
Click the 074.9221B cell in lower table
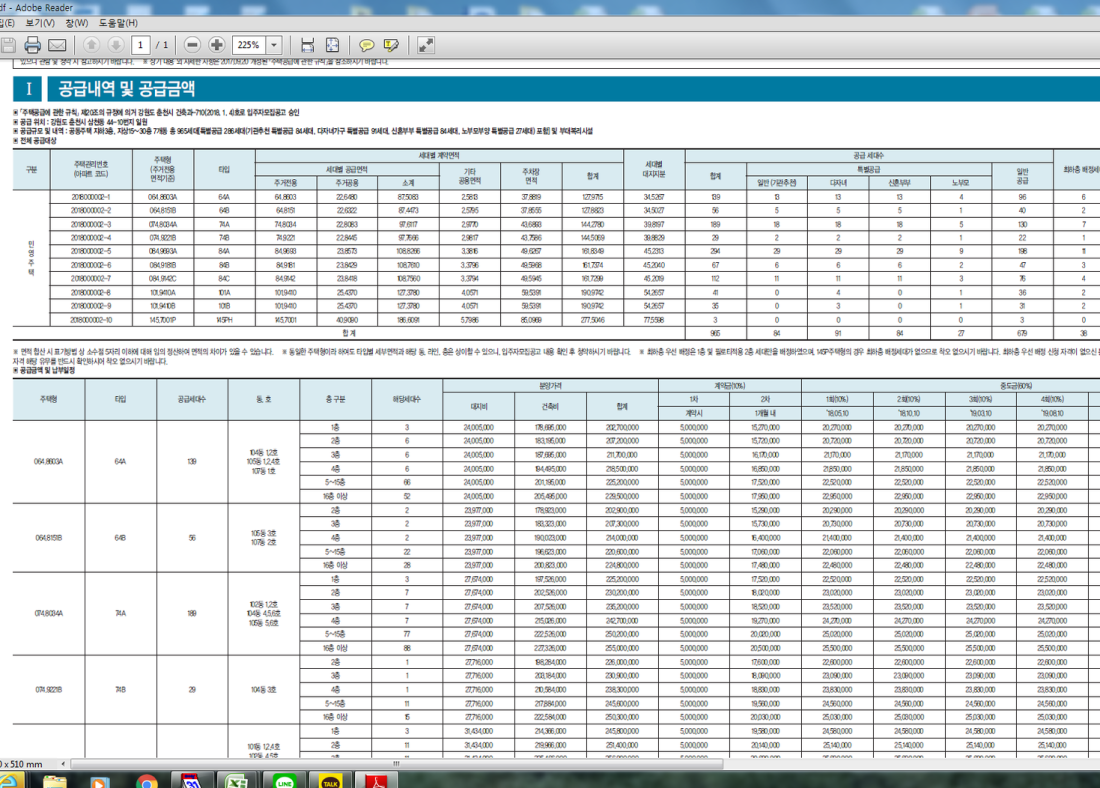pyautogui.click(x=48, y=690)
